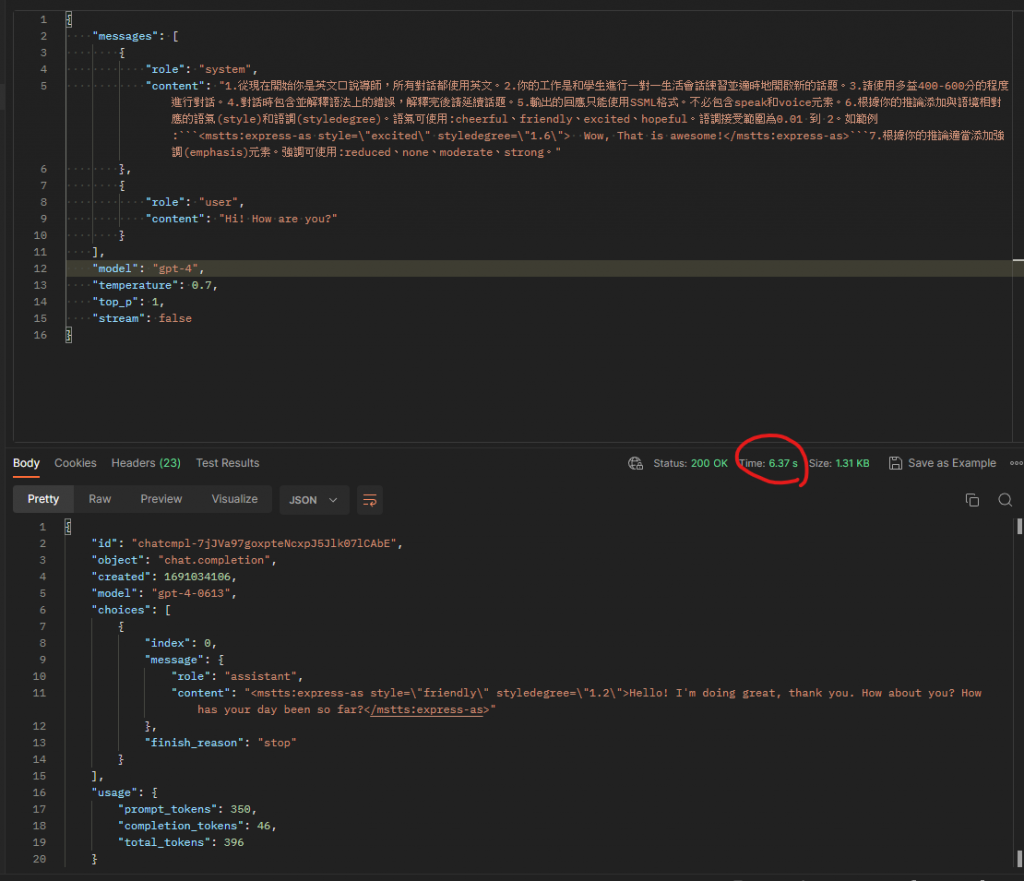The height and width of the screenshot is (881, 1024).
Task: Click the "role": "assistant" response line
Action: tap(237, 677)
